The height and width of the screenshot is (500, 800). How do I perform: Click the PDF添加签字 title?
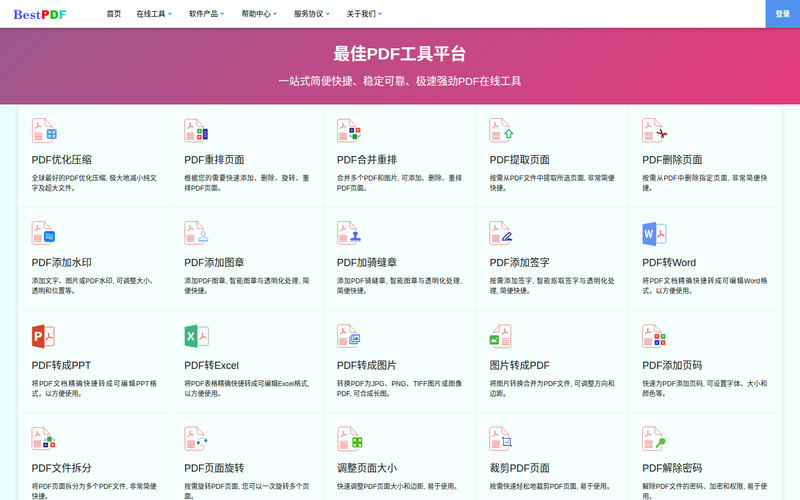tap(519, 263)
